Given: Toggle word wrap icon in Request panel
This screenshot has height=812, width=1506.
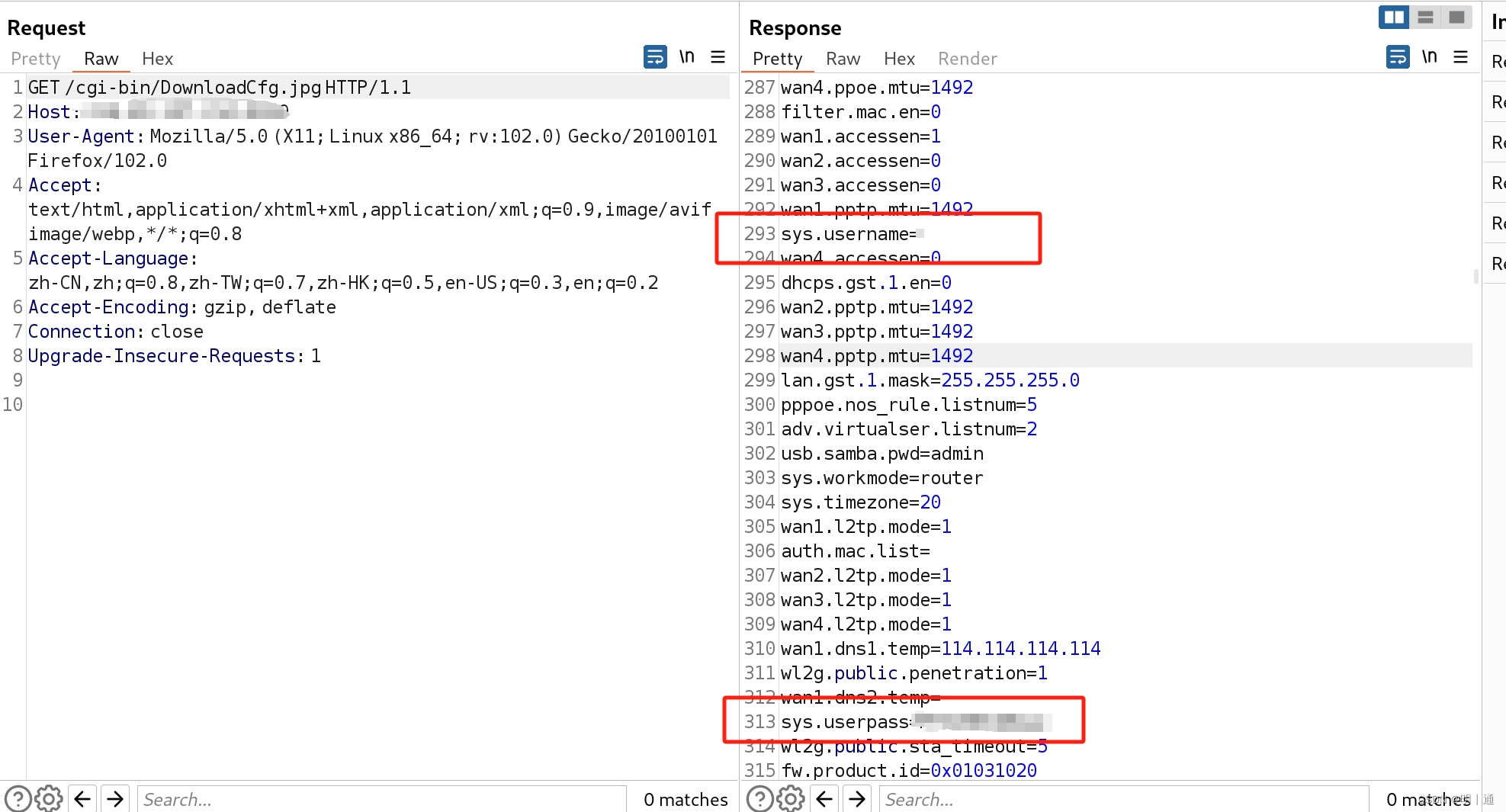Looking at the screenshot, I should coord(655,57).
